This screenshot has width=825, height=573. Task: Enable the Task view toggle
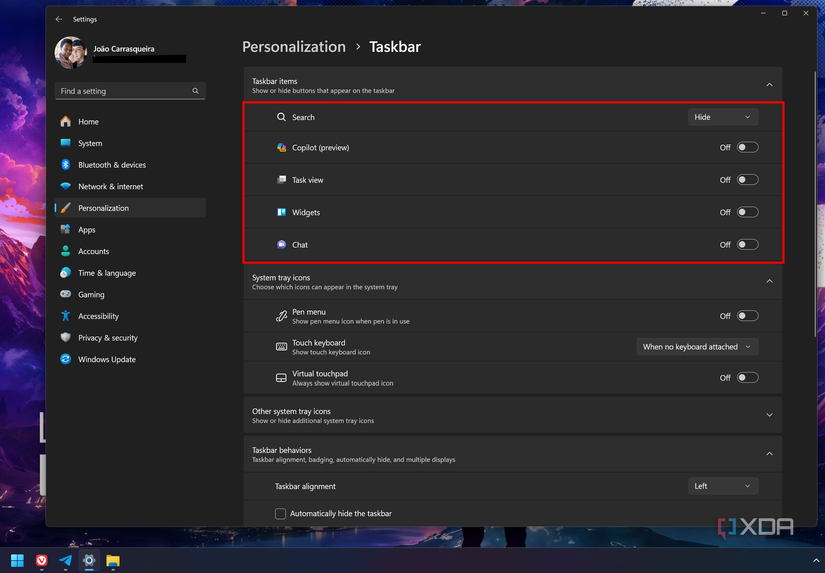(747, 180)
